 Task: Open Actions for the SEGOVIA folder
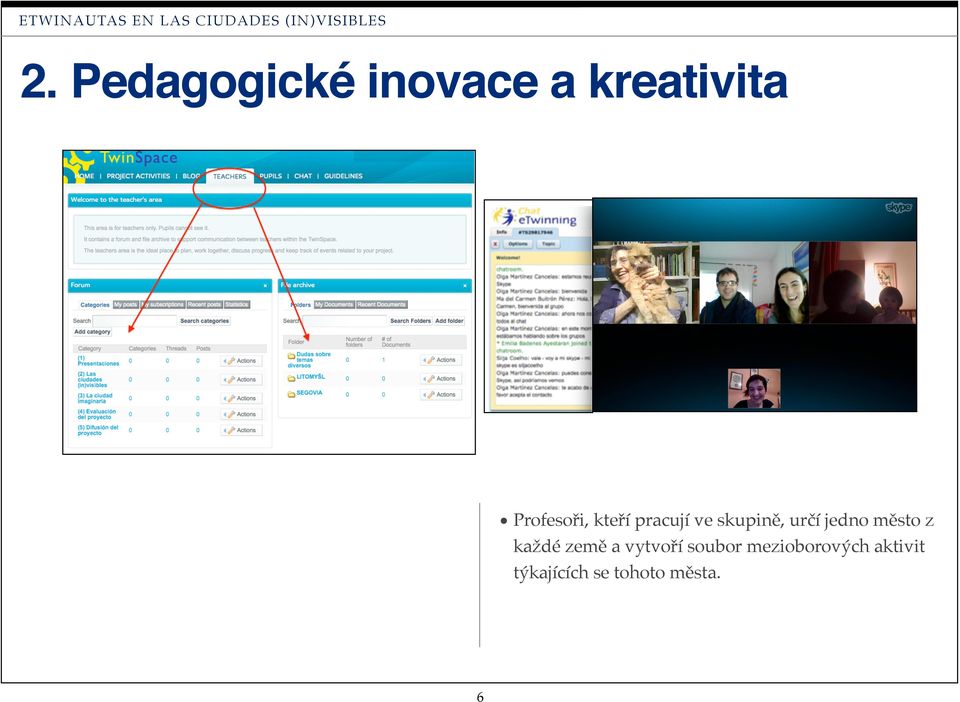[441, 395]
